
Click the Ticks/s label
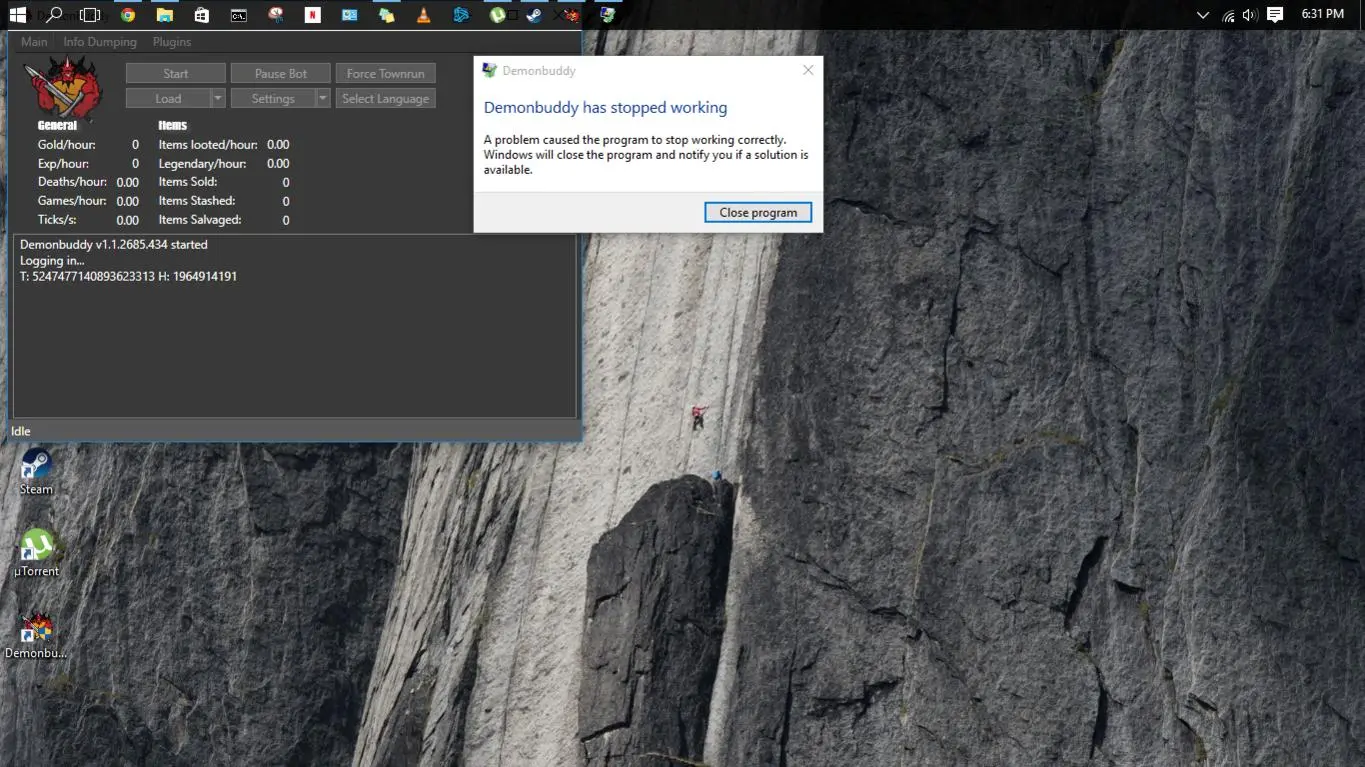[x=57, y=220]
